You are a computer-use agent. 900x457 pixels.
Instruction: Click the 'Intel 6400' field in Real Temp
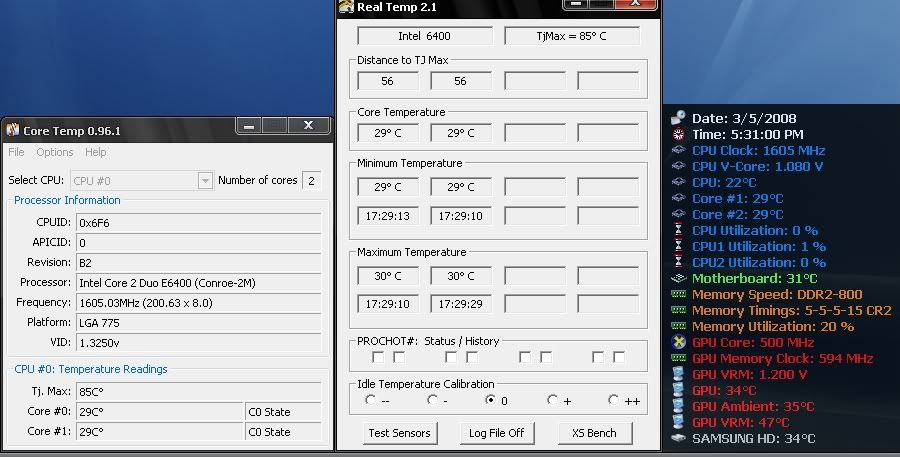tap(425, 36)
